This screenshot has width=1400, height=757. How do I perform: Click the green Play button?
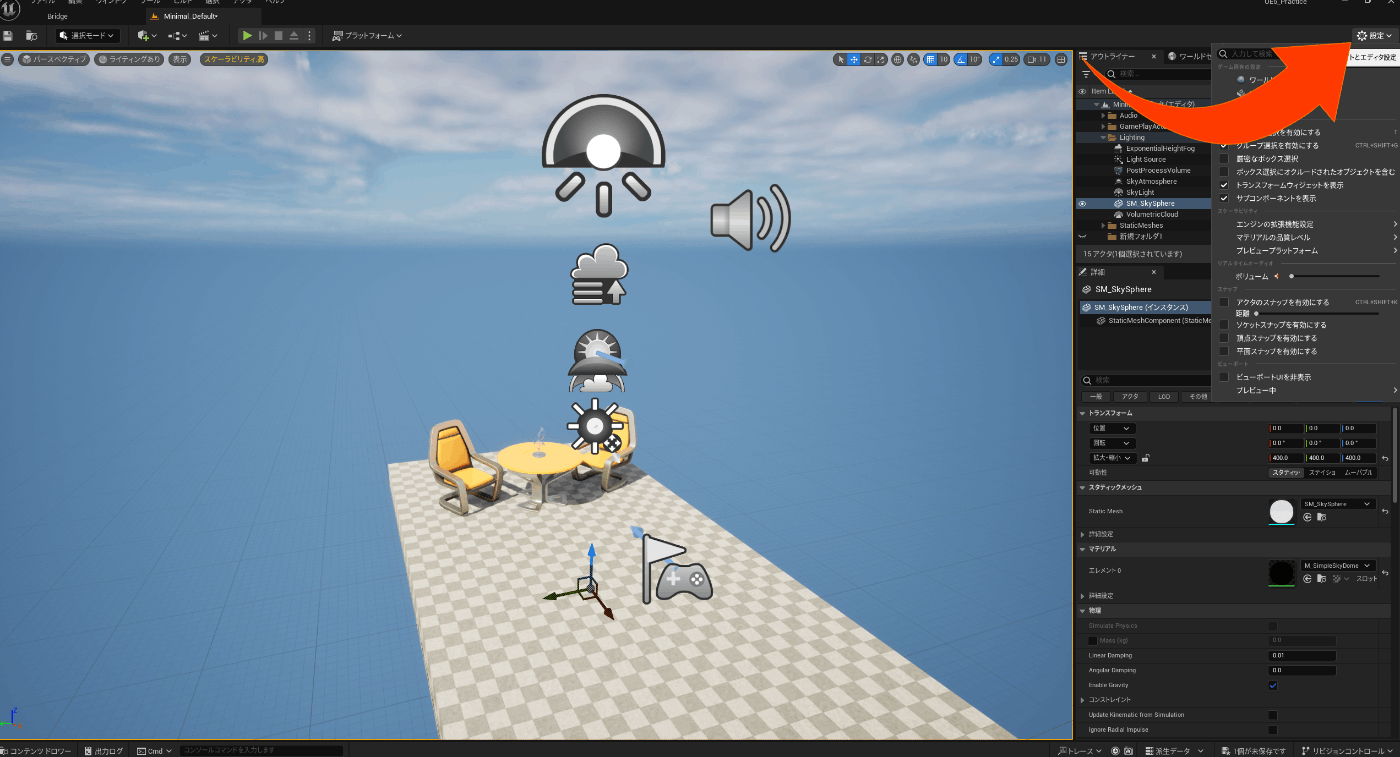[247, 35]
